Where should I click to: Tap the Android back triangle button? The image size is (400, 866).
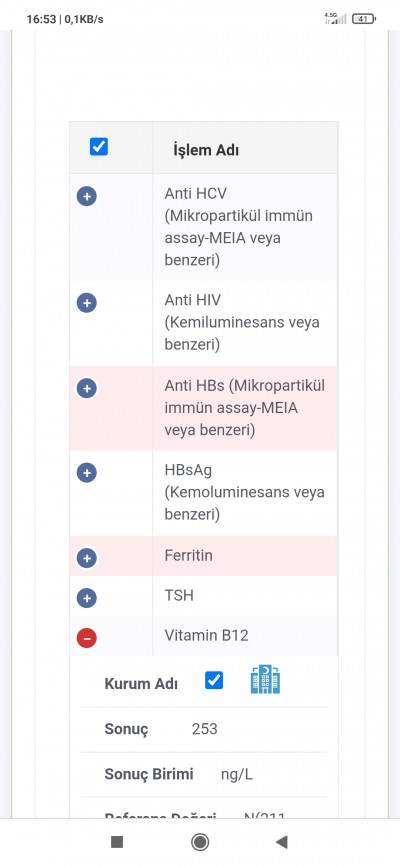click(282, 842)
